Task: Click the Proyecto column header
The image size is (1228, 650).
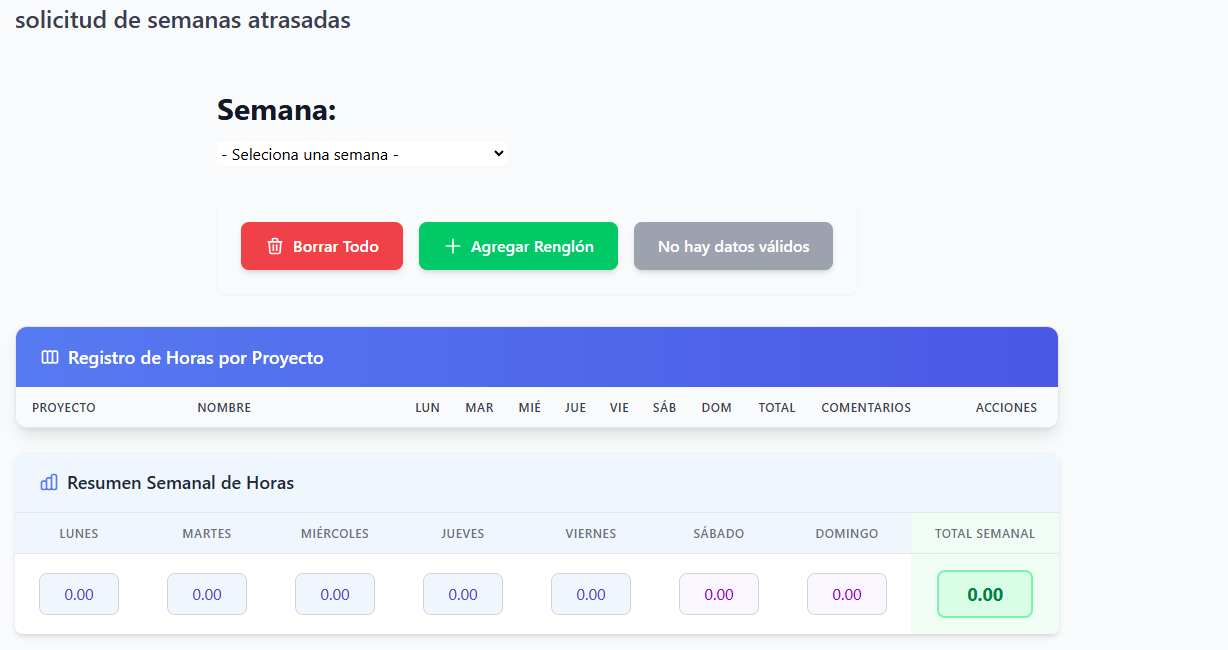Action: [x=64, y=408]
